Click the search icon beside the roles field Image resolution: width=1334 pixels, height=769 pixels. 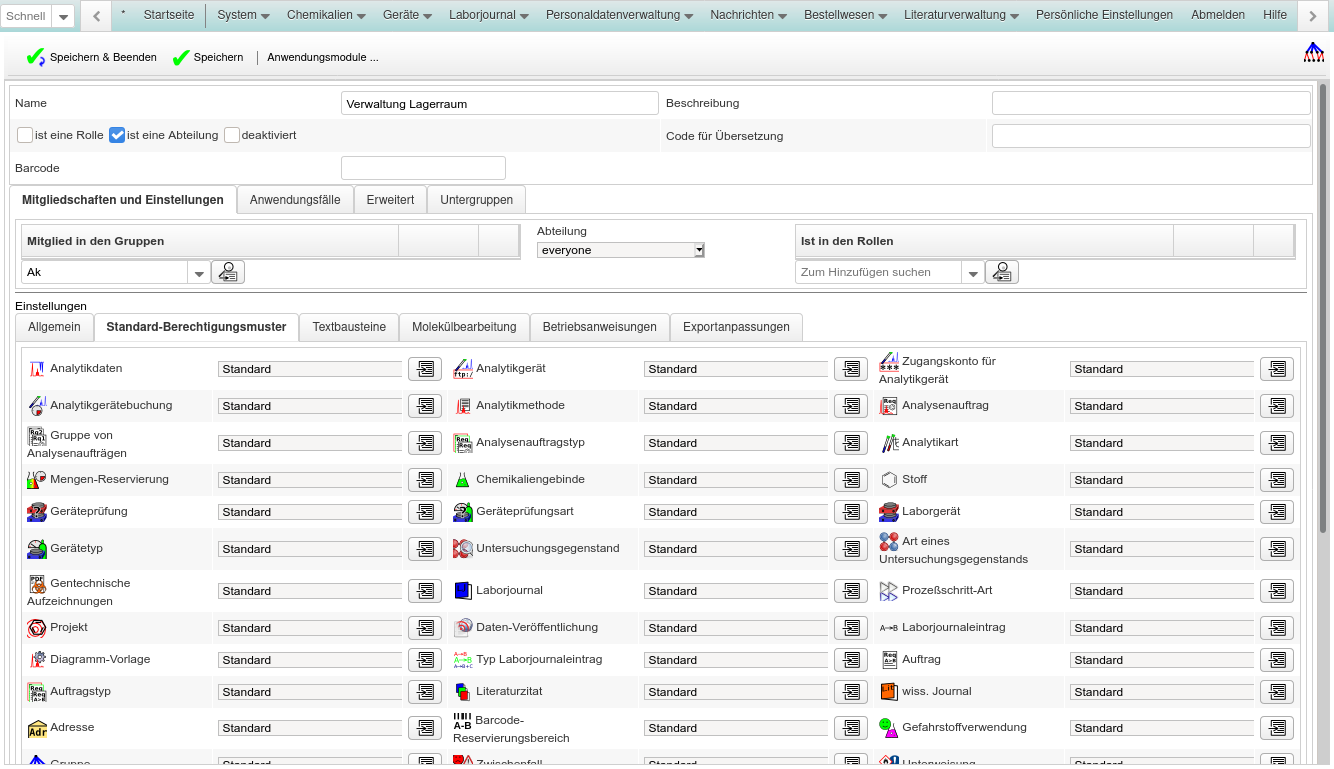point(1001,272)
